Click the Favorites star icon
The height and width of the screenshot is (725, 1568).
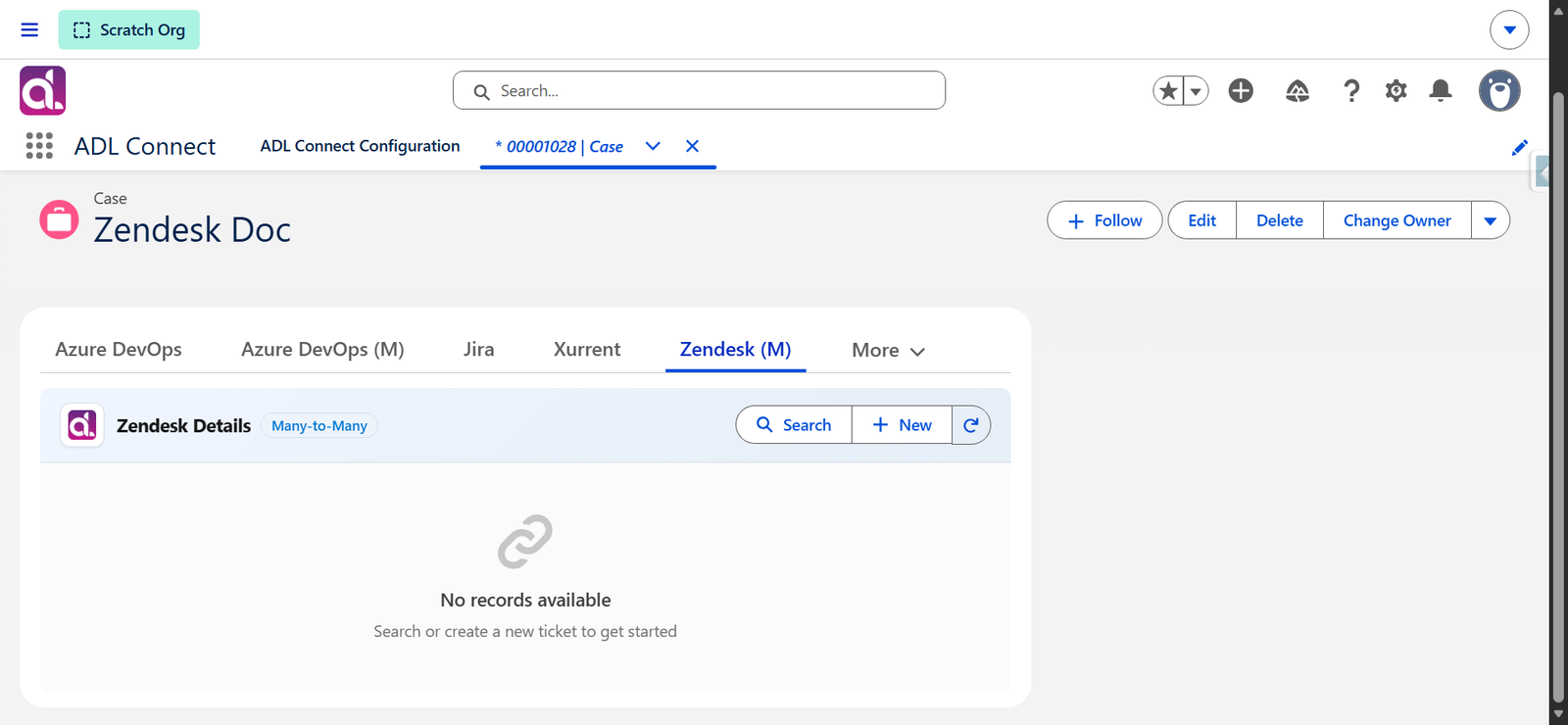click(x=1168, y=90)
